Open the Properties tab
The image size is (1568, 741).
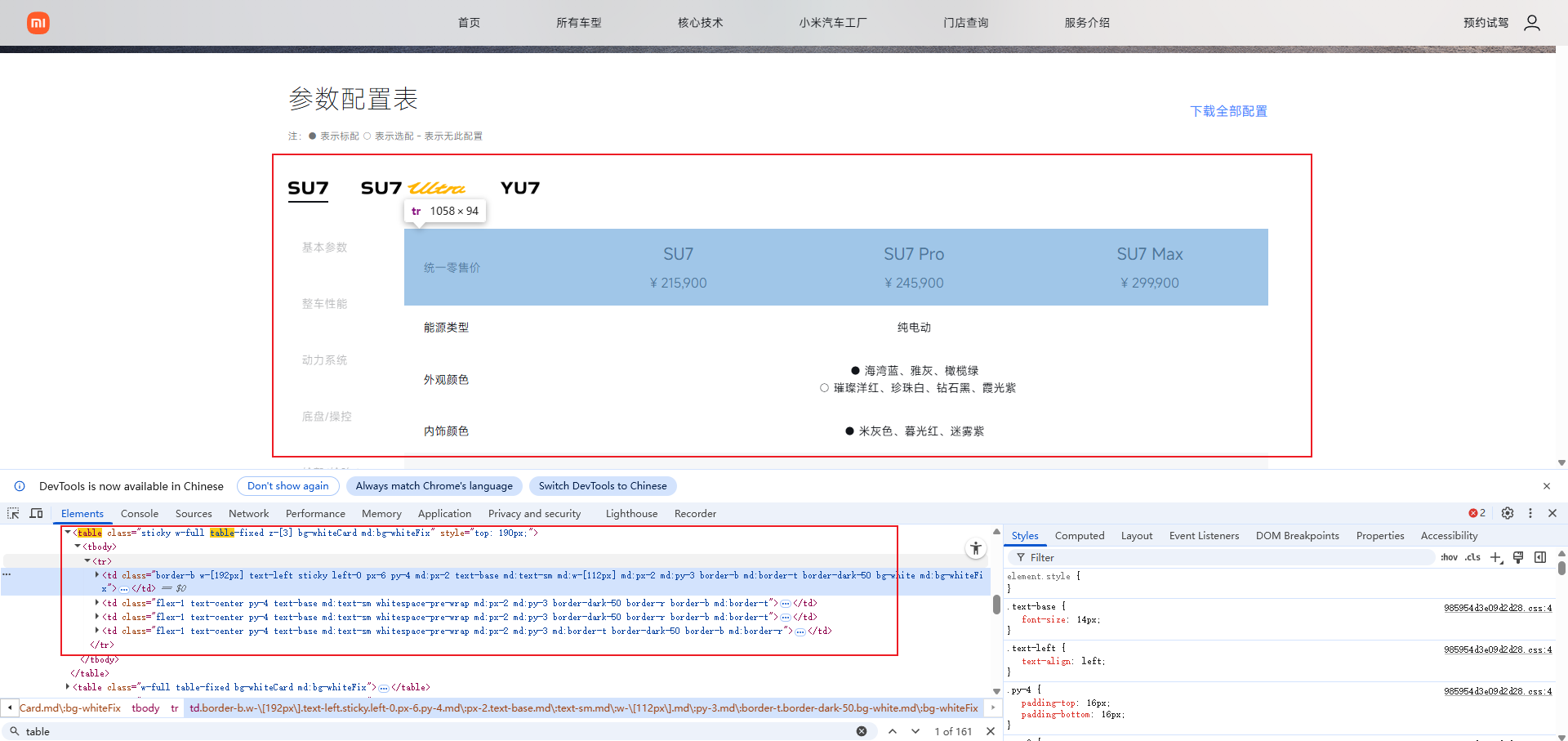pos(1380,536)
